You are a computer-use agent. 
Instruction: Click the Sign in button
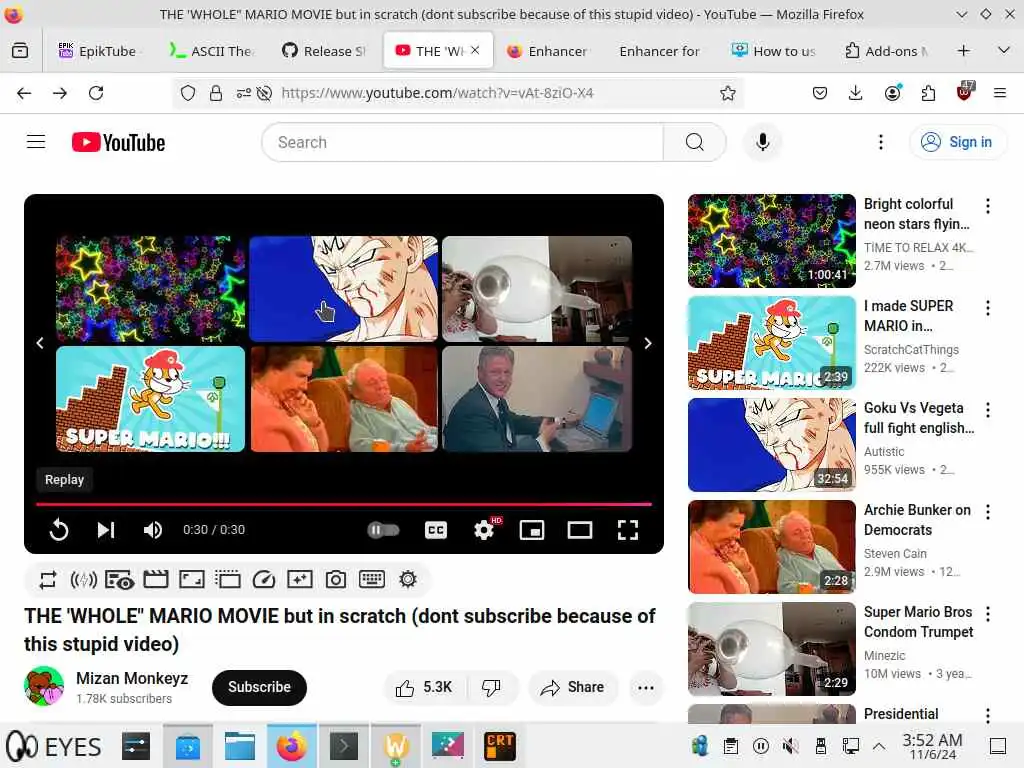pos(957,142)
